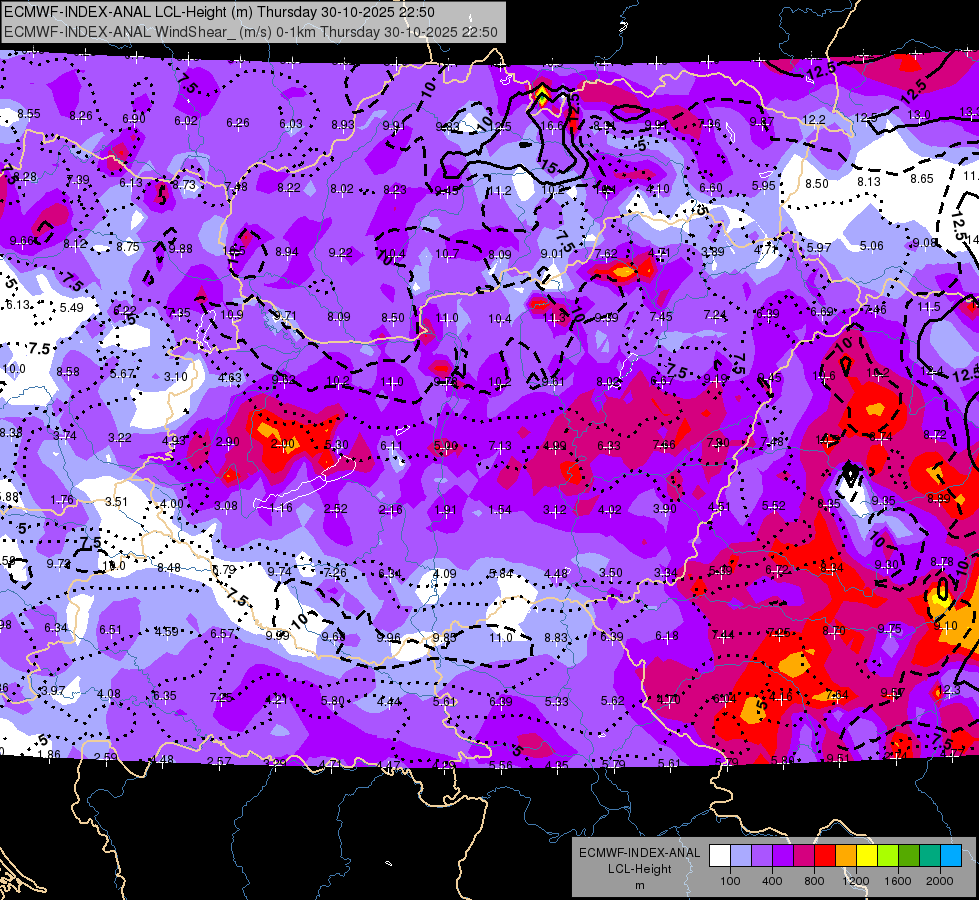Click the 7.62 wind shear value
Image resolution: width=979 pixels, height=900 pixels.
coord(606,254)
